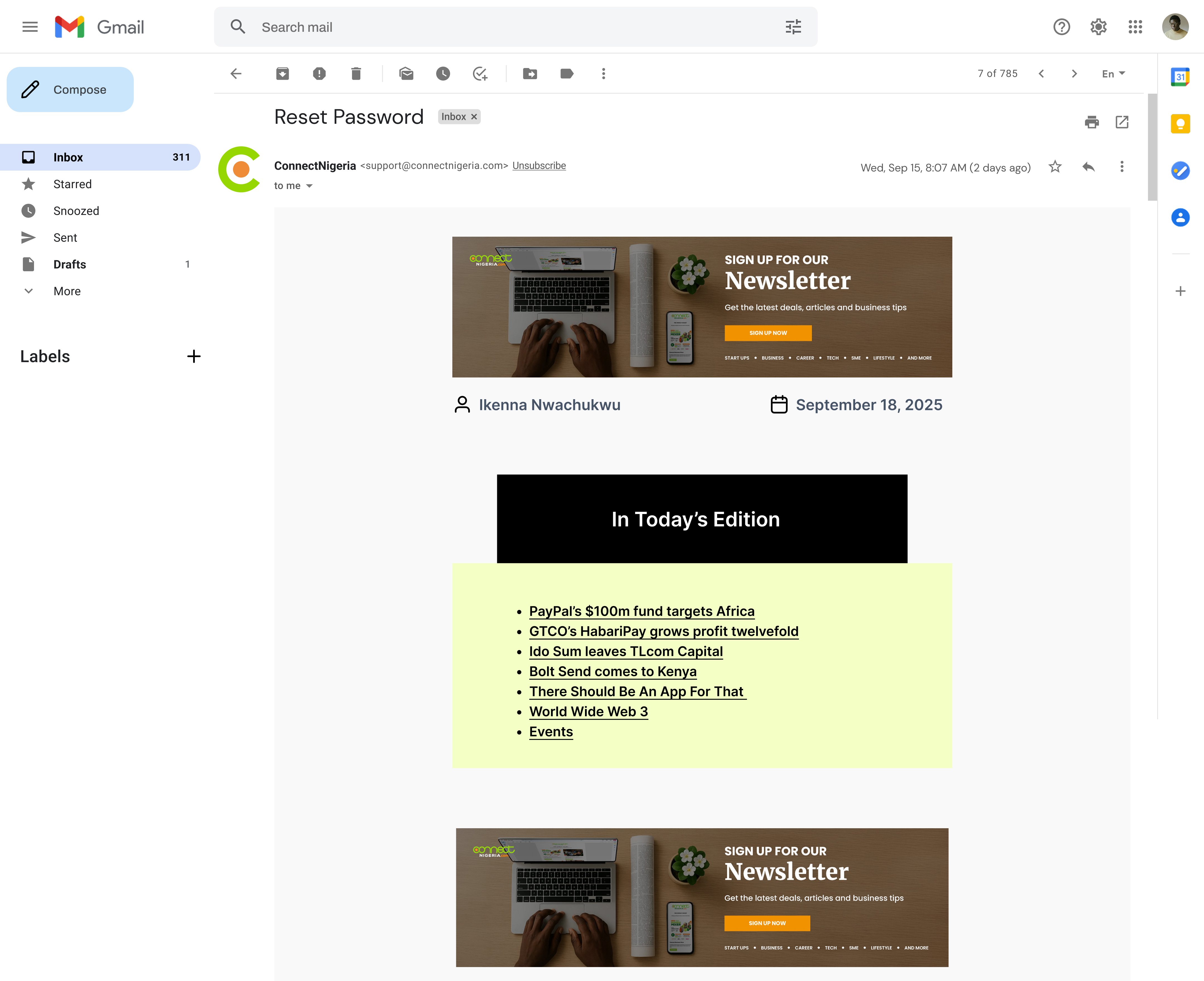Remove the Inbox label chip

coord(475,117)
